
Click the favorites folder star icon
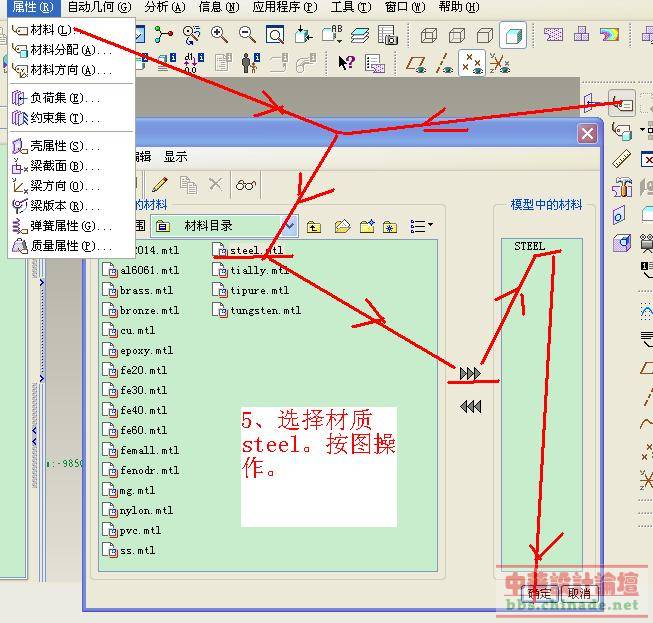tap(390, 227)
